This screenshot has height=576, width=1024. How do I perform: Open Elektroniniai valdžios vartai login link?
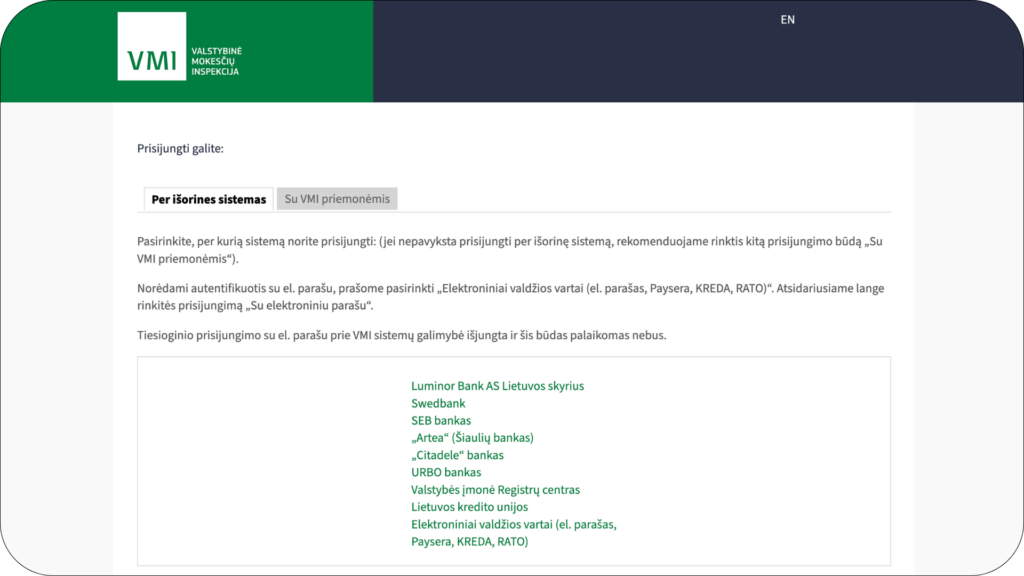coord(521,524)
